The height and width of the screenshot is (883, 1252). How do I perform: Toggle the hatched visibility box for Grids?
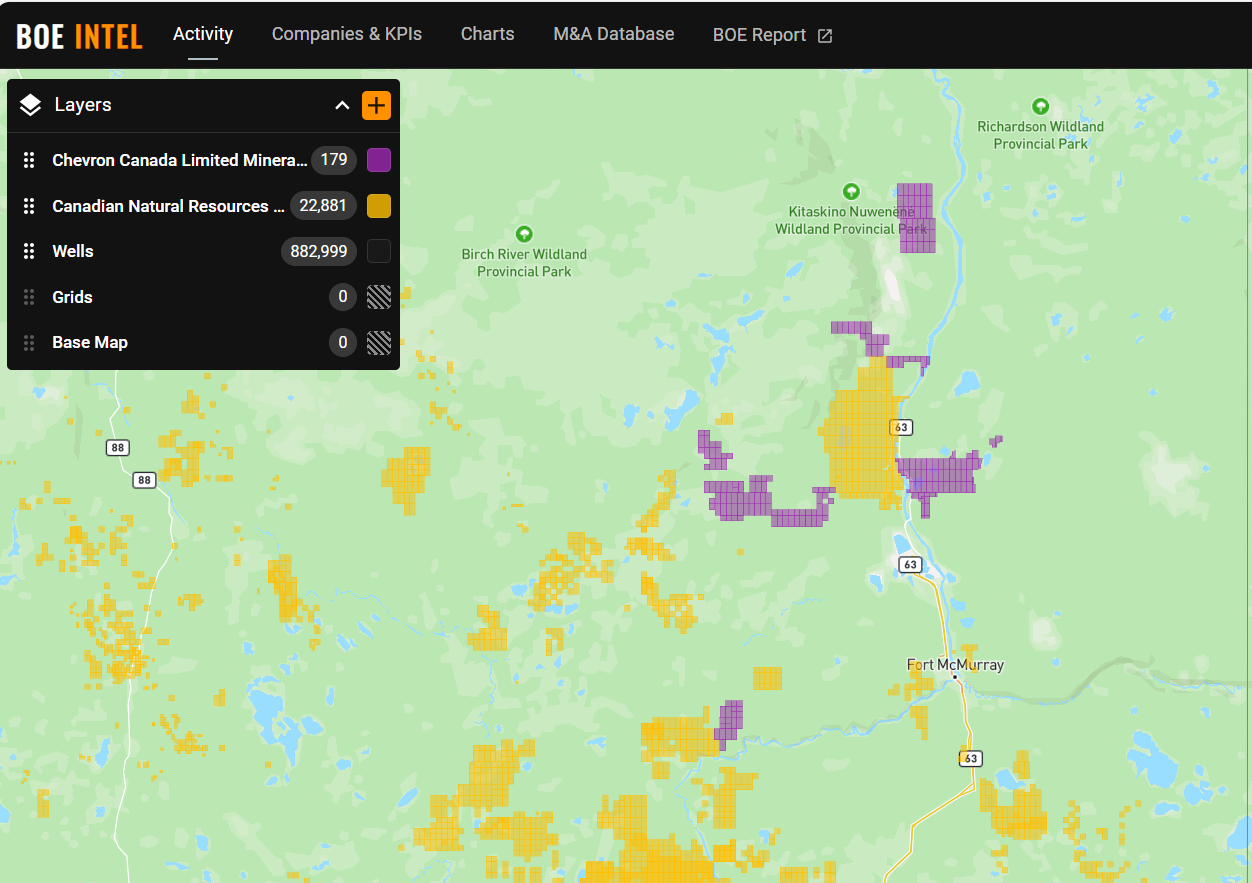[x=379, y=297]
